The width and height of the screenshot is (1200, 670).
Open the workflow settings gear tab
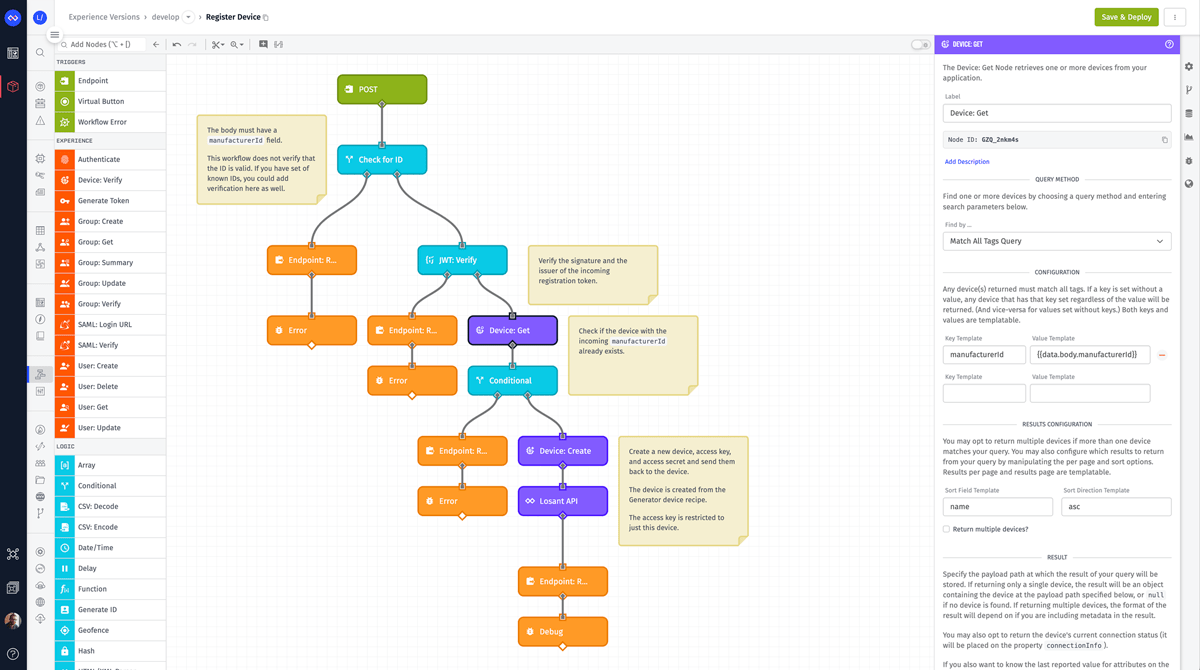pyautogui.click(x=1189, y=67)
